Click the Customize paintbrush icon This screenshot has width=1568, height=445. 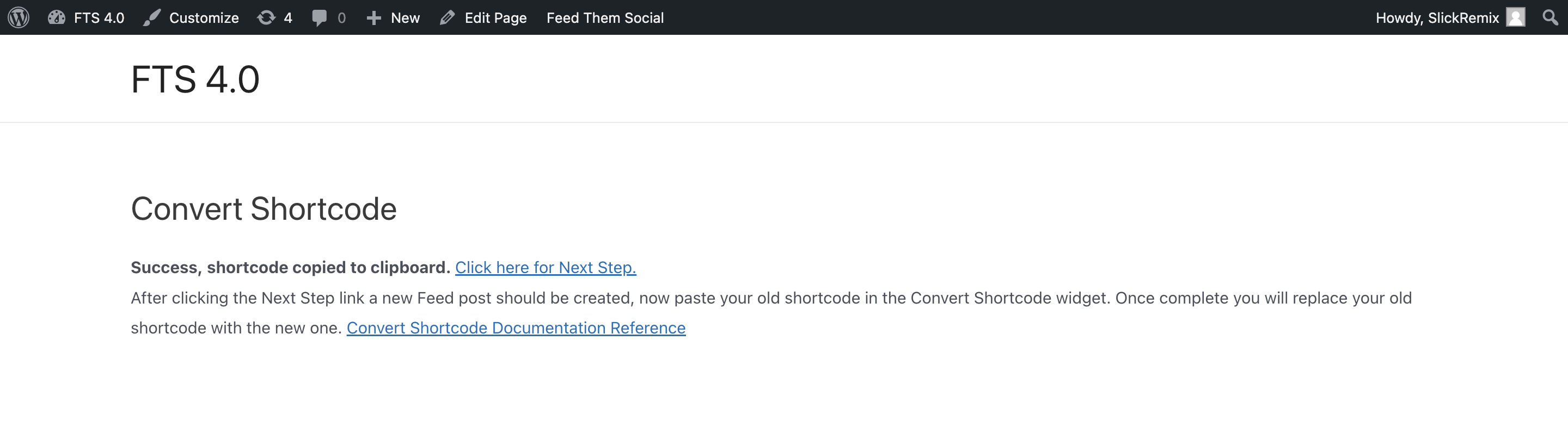(151, 17)
